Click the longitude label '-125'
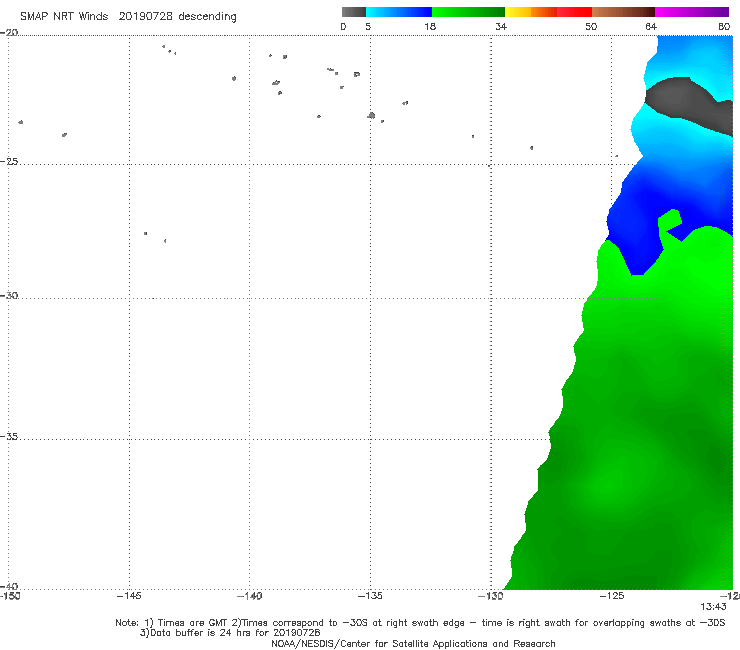 (x=612, y=596)
